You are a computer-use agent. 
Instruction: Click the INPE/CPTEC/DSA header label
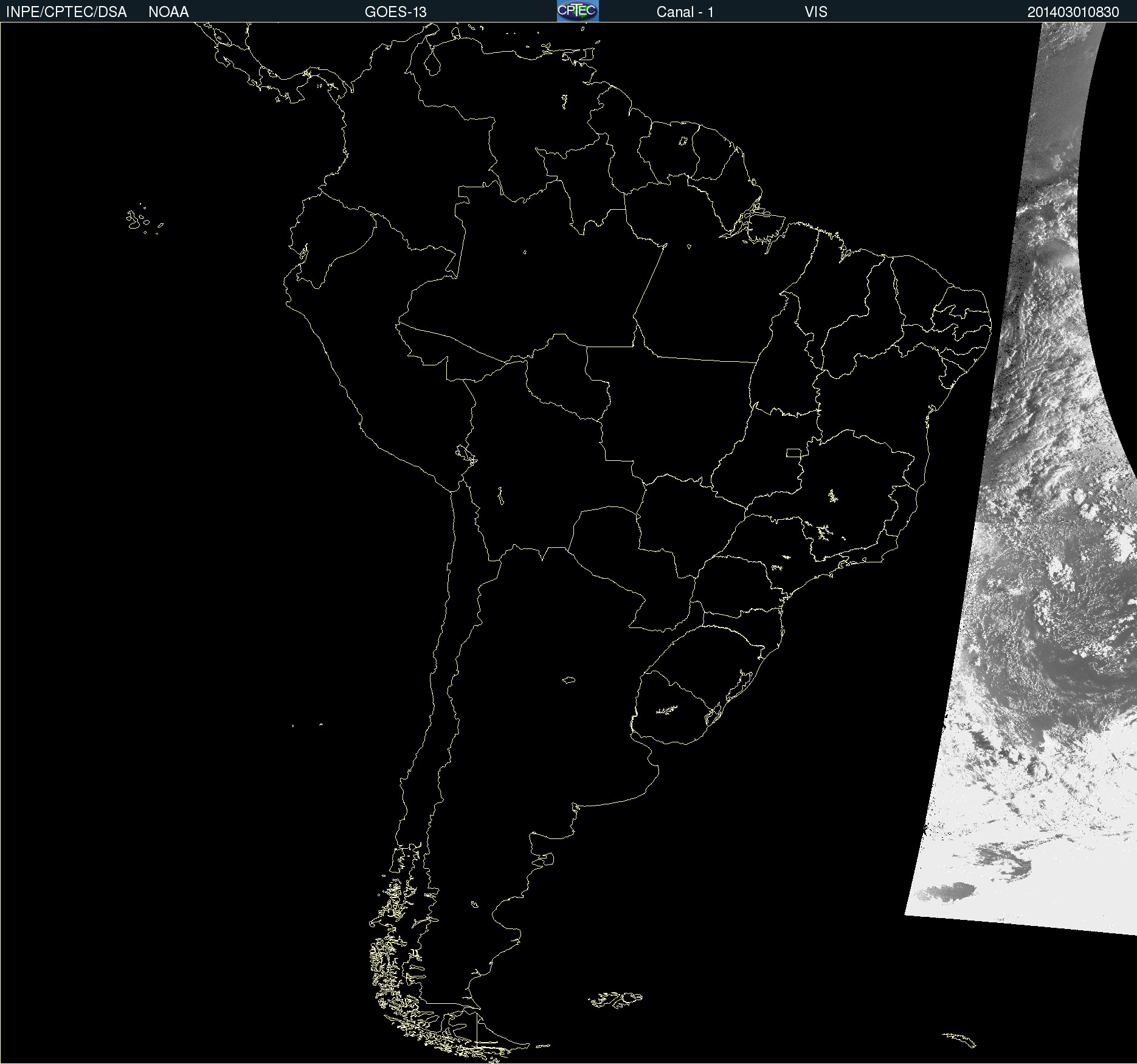coord(66,12)
